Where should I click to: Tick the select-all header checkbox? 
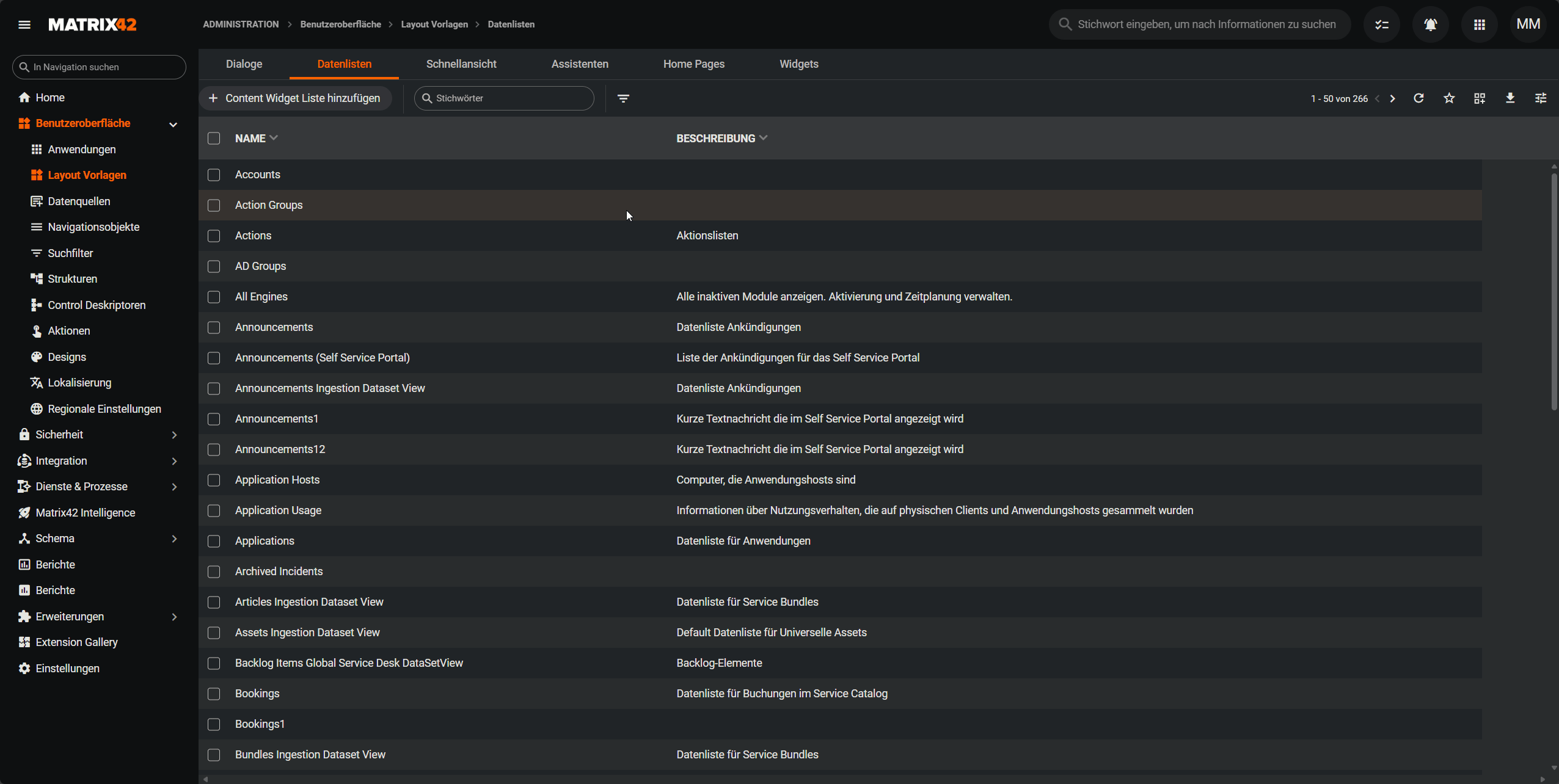[x=214, y=139]
